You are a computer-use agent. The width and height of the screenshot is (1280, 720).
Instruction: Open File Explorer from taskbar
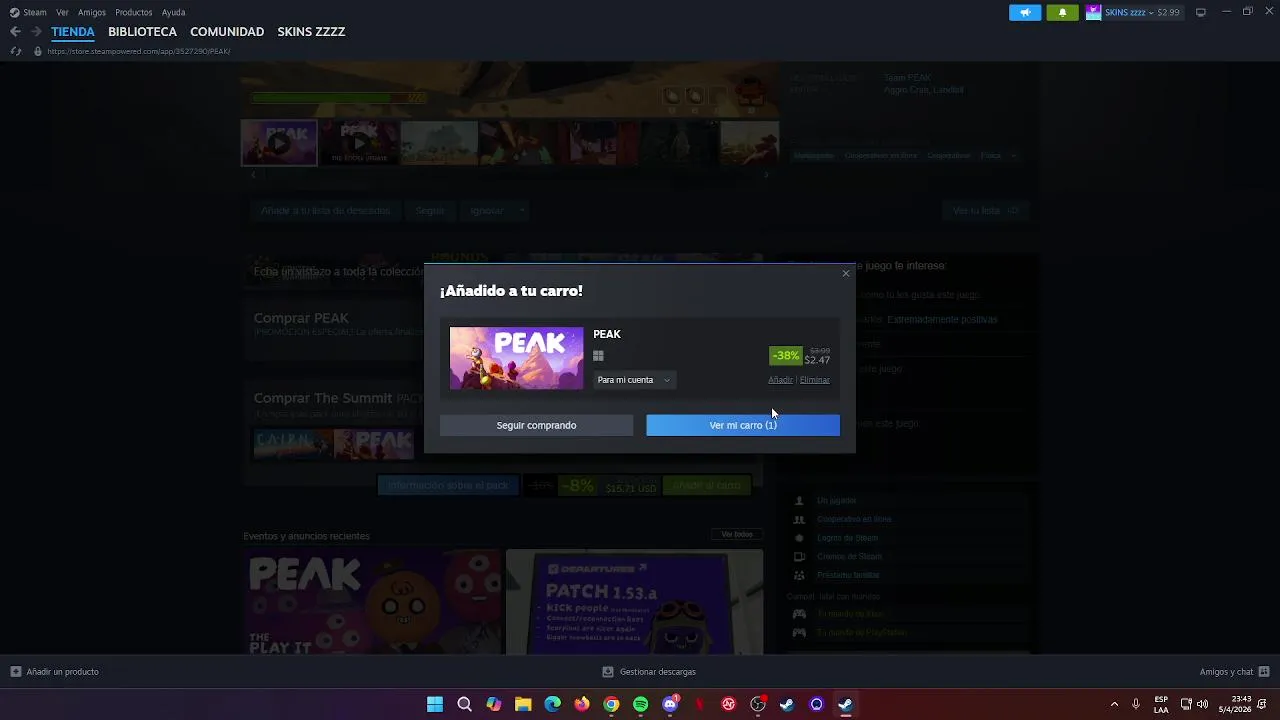(x=523, y=704)
